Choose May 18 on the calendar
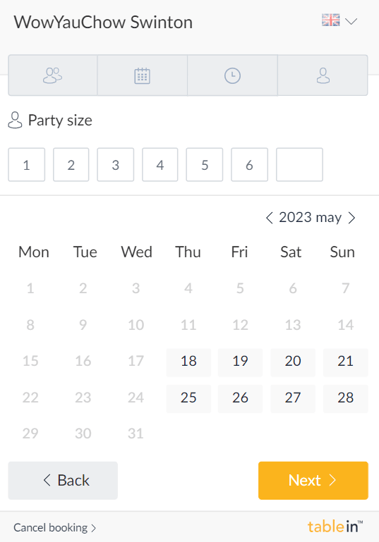Screen dimensions: 379x542 (188, 361)
